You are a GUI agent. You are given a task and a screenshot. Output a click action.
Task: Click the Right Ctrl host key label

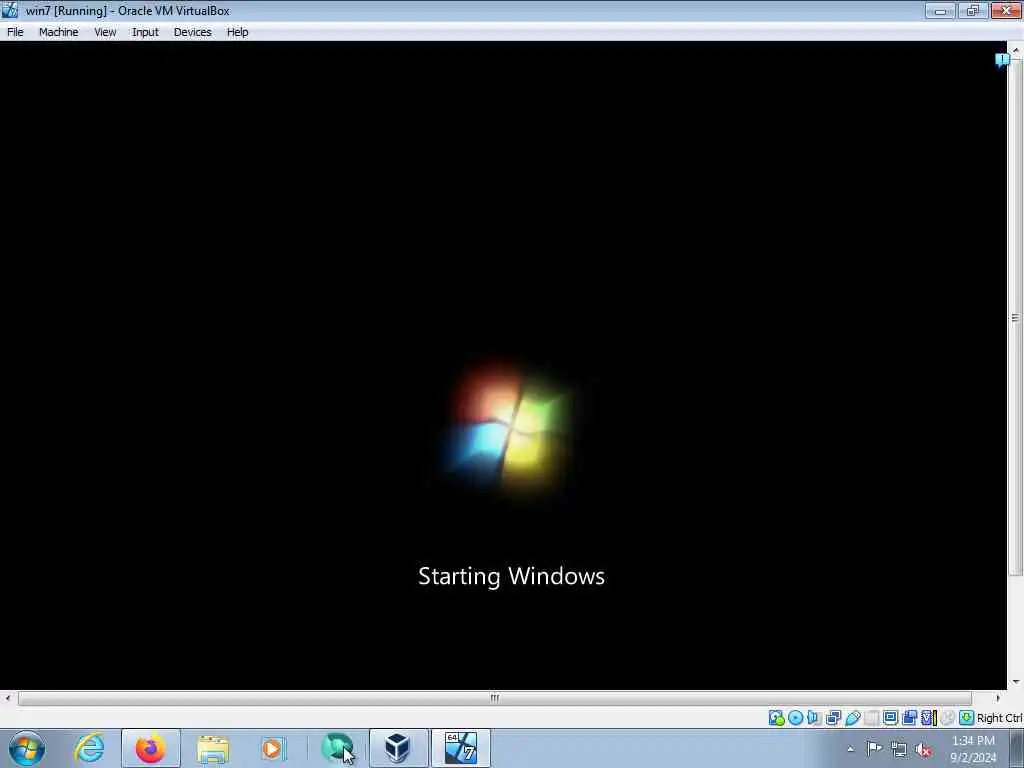pos(999,718)
